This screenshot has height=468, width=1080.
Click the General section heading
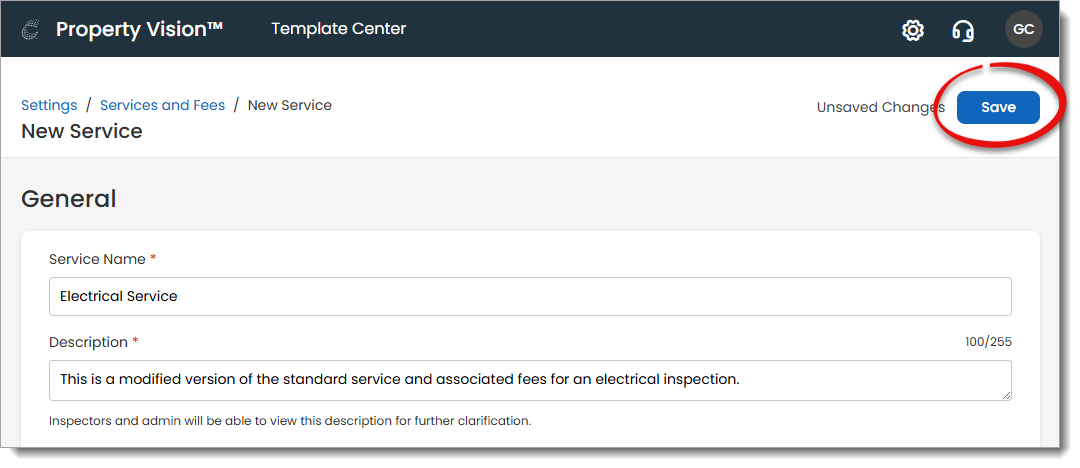point(68,199)
